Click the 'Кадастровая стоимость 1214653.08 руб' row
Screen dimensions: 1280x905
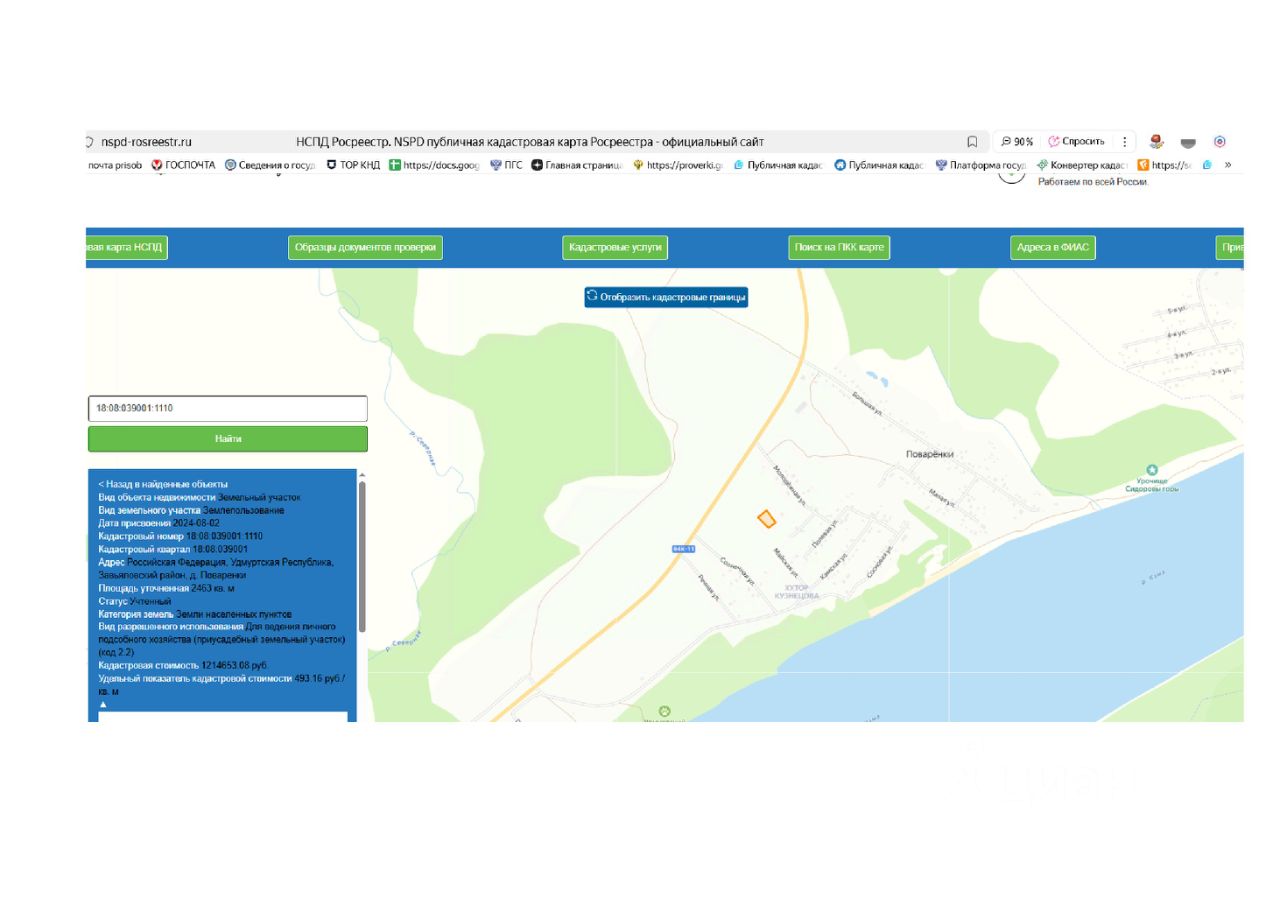[x=183, y=665]
